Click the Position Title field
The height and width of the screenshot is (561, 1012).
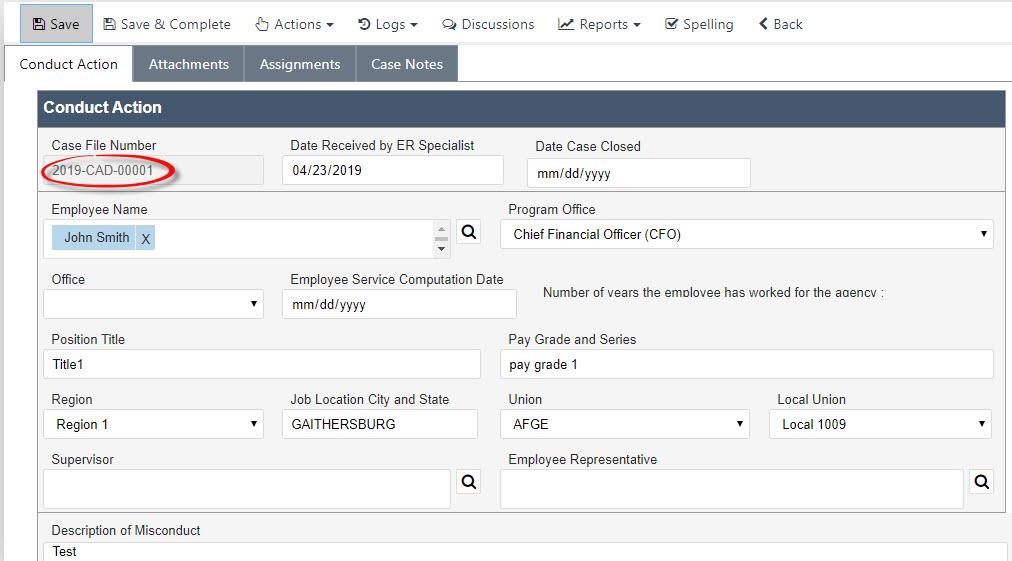pos(262,364)
